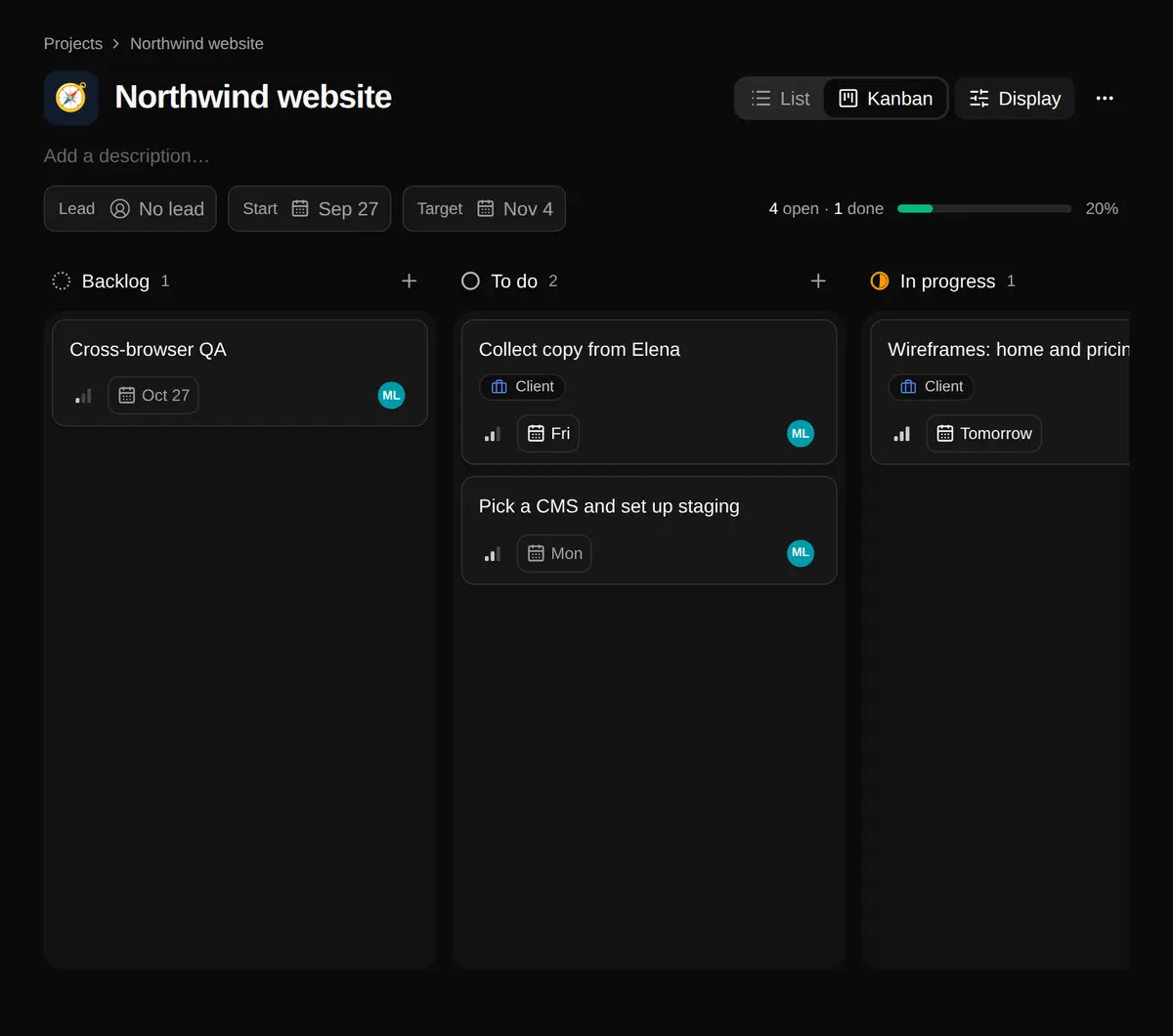1173x1036 pixels.
Task: Click the compass project icon
Action: (71, 98)
